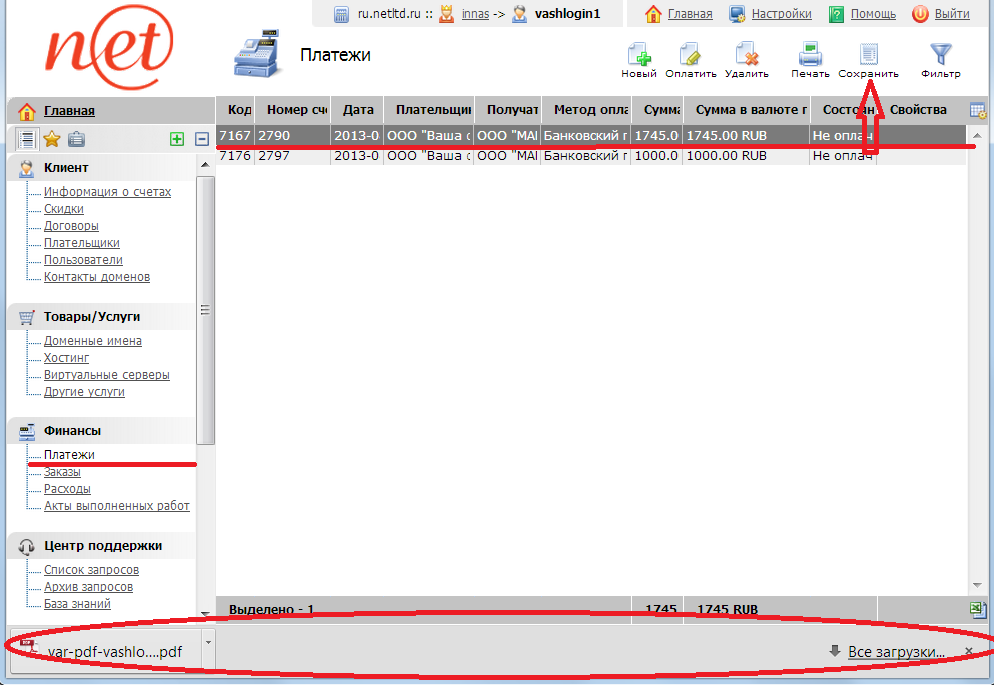Select payment row with code 7176
Image resolution: width=994 pixels, height=685 pixels.
(x=590, y=156)
